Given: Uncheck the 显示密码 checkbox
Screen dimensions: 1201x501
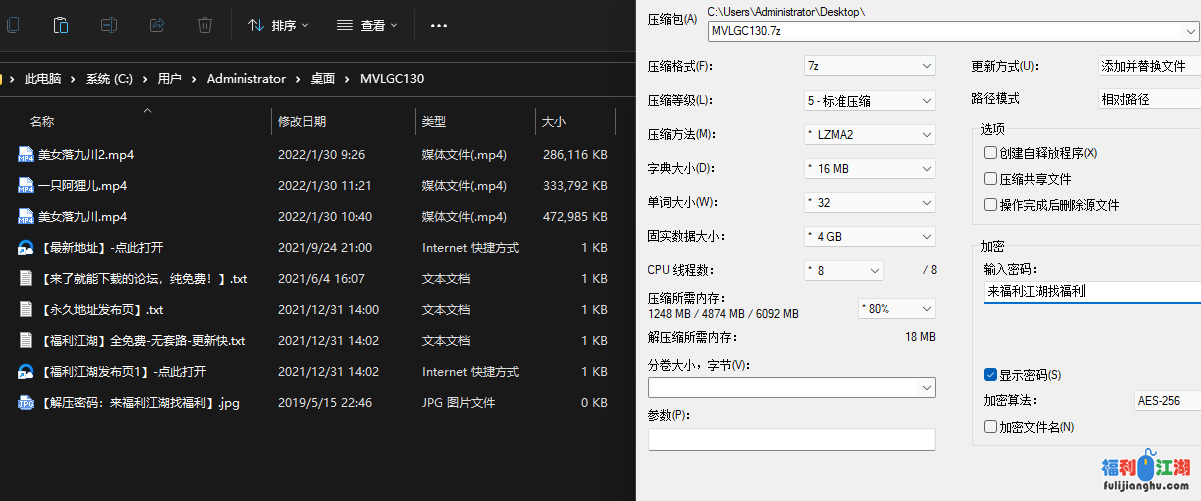Looking at the screenshot, I should pos(990,375).
